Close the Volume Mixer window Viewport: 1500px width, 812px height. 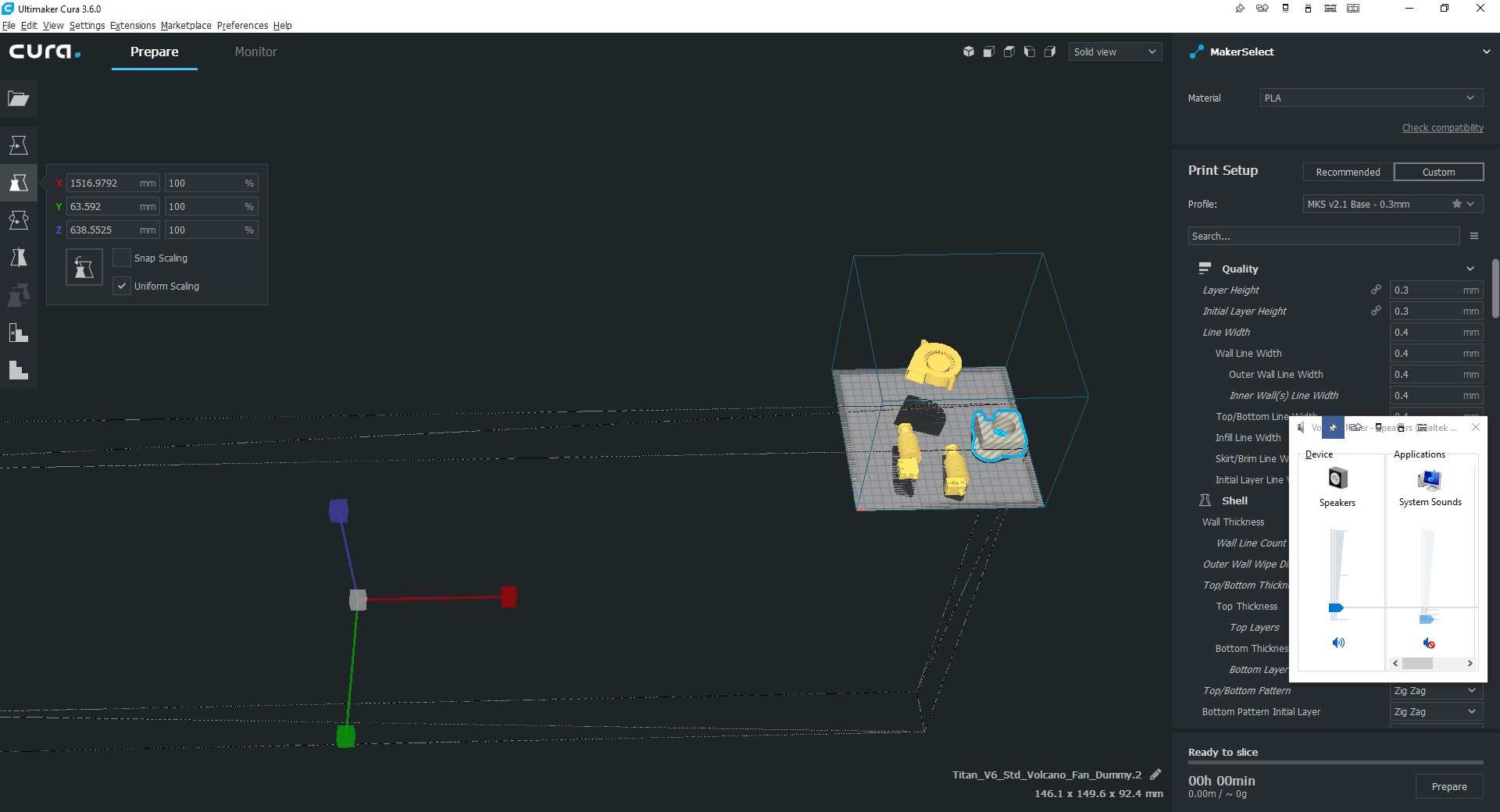click(1476, 427)
